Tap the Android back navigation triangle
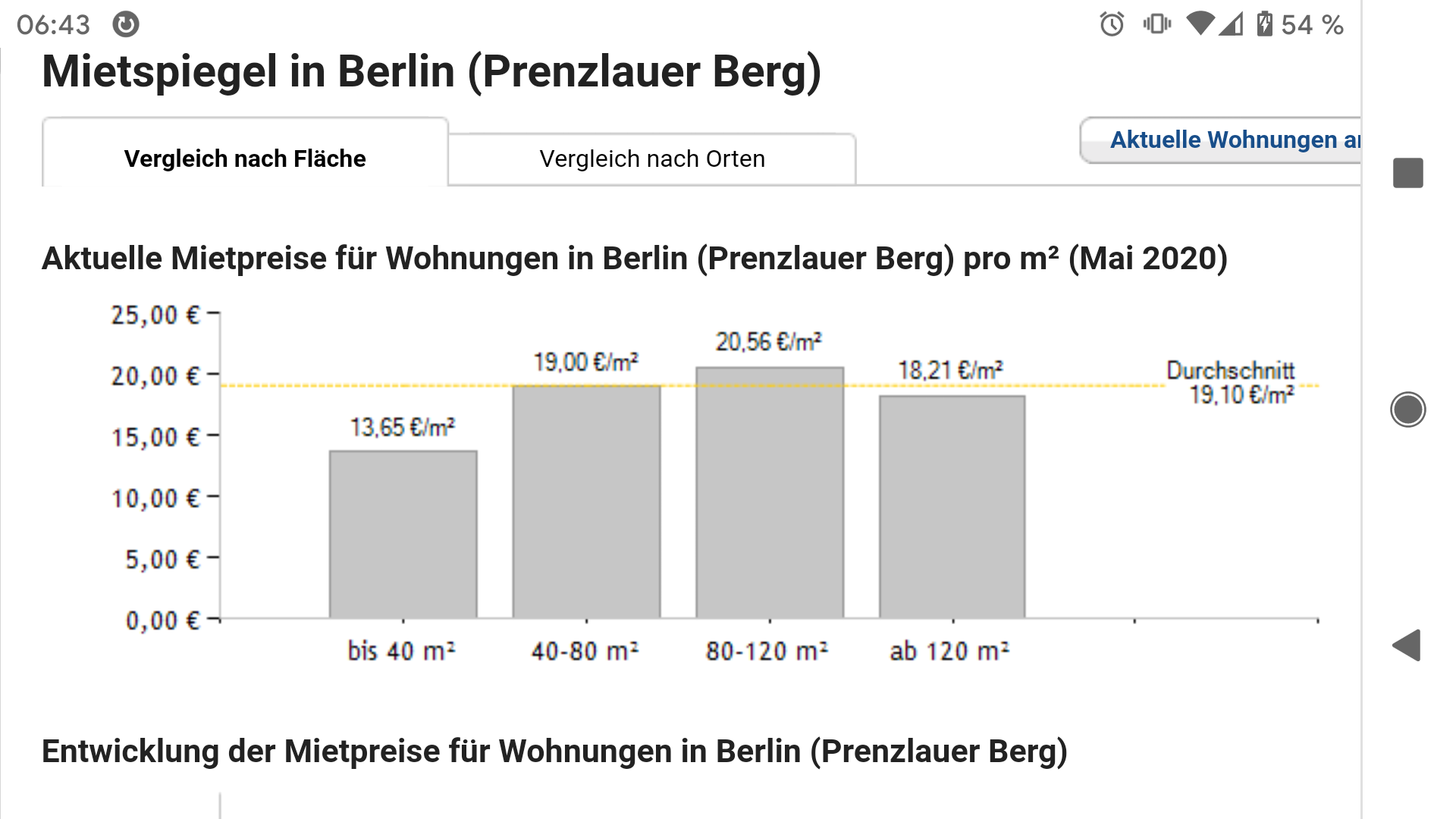Screen dimensions: 1456x819 [1407, 645]
